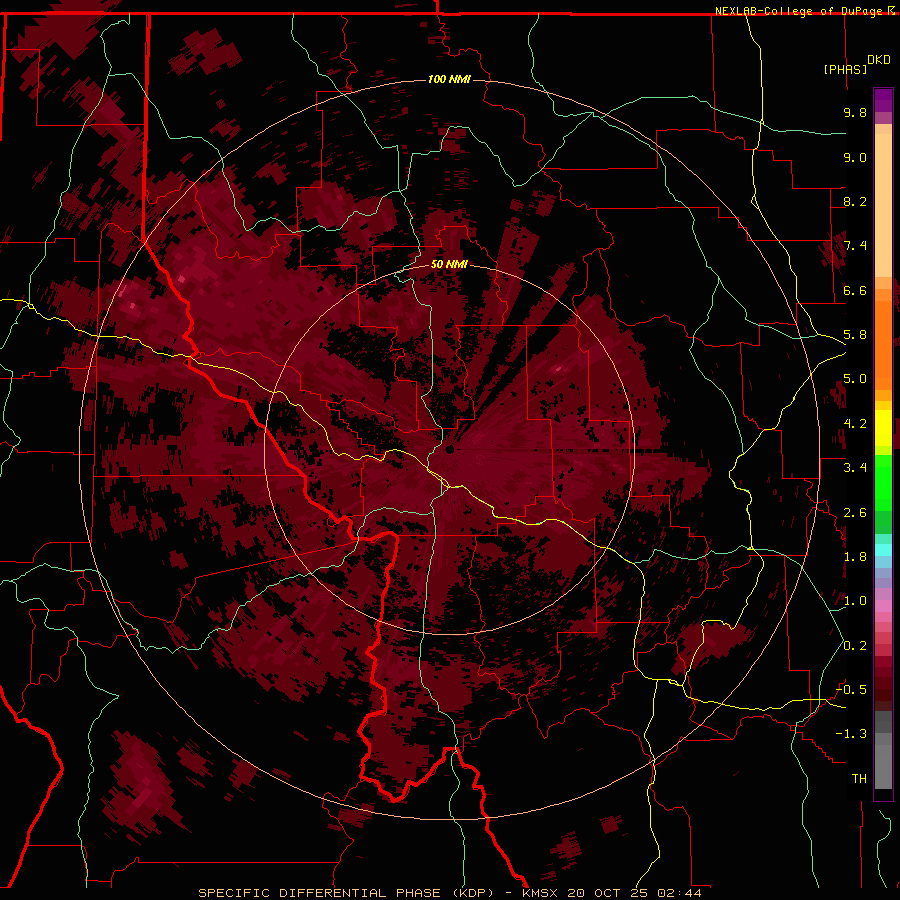This screenshot has height=900, width=900.
Task: Click the 5.8 legend value
Action: pos(855,335)
